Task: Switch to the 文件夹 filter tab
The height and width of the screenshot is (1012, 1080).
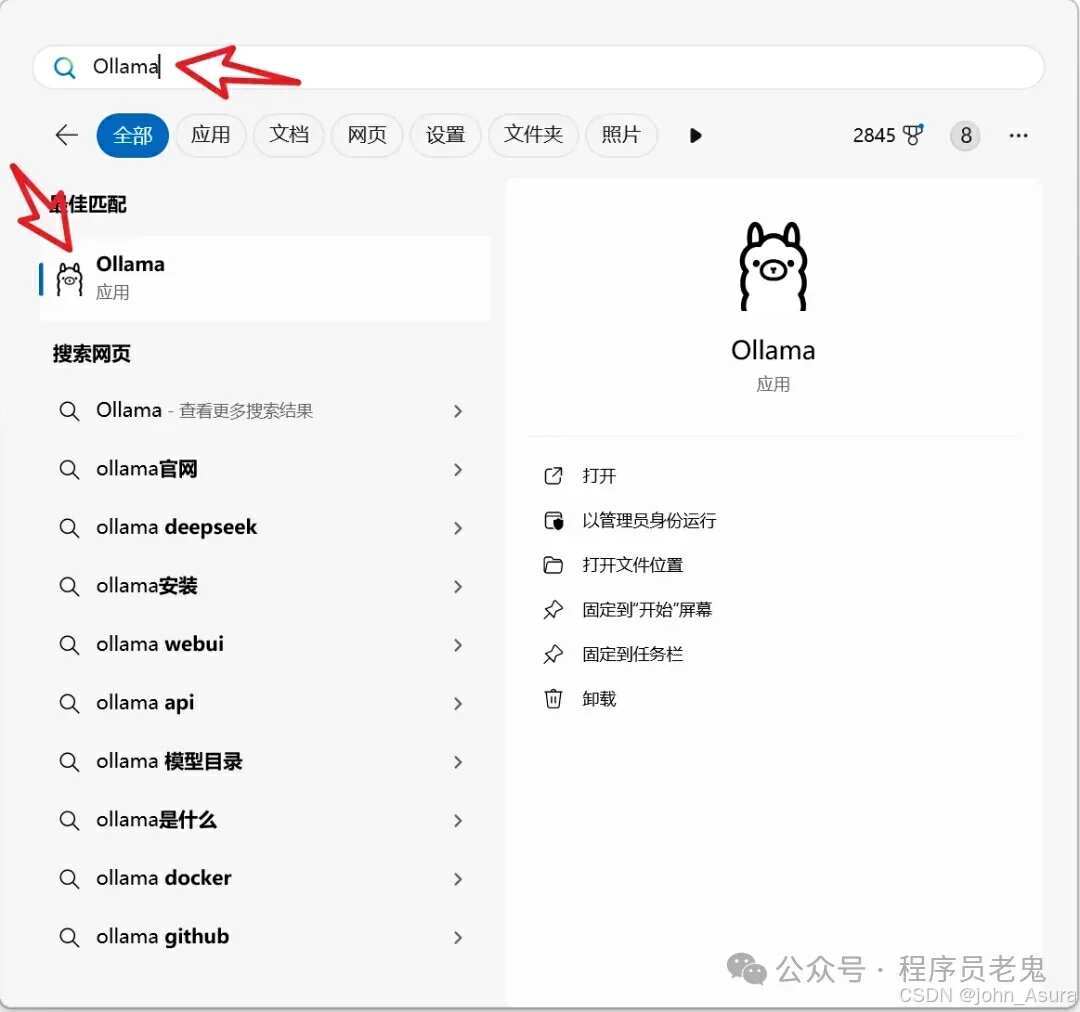Action: 533,135
